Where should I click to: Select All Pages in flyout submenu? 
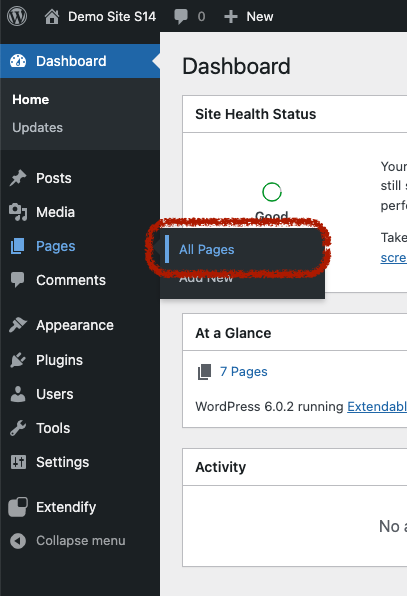(x=207, y=250)
